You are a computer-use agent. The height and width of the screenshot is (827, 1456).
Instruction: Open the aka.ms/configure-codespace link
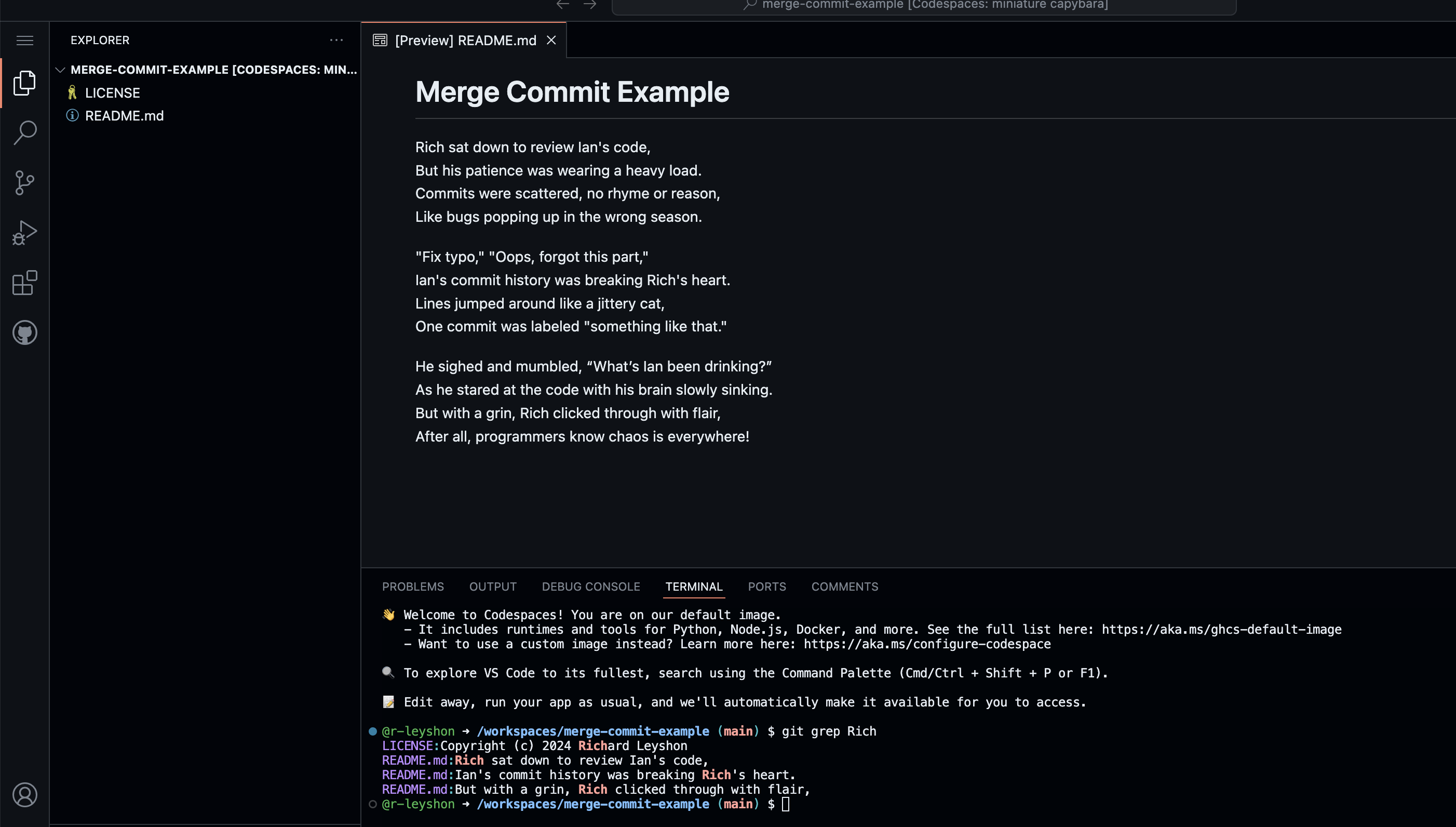[926, 644]
